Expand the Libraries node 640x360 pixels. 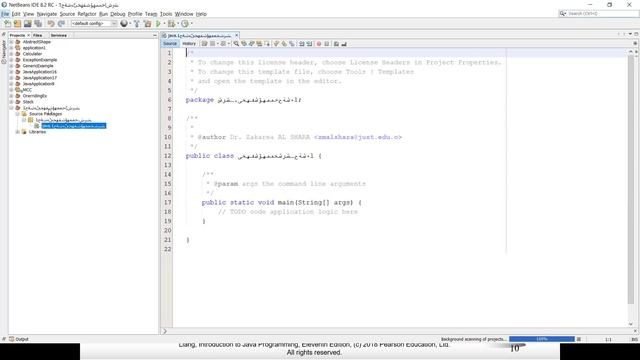coord(18,132)
